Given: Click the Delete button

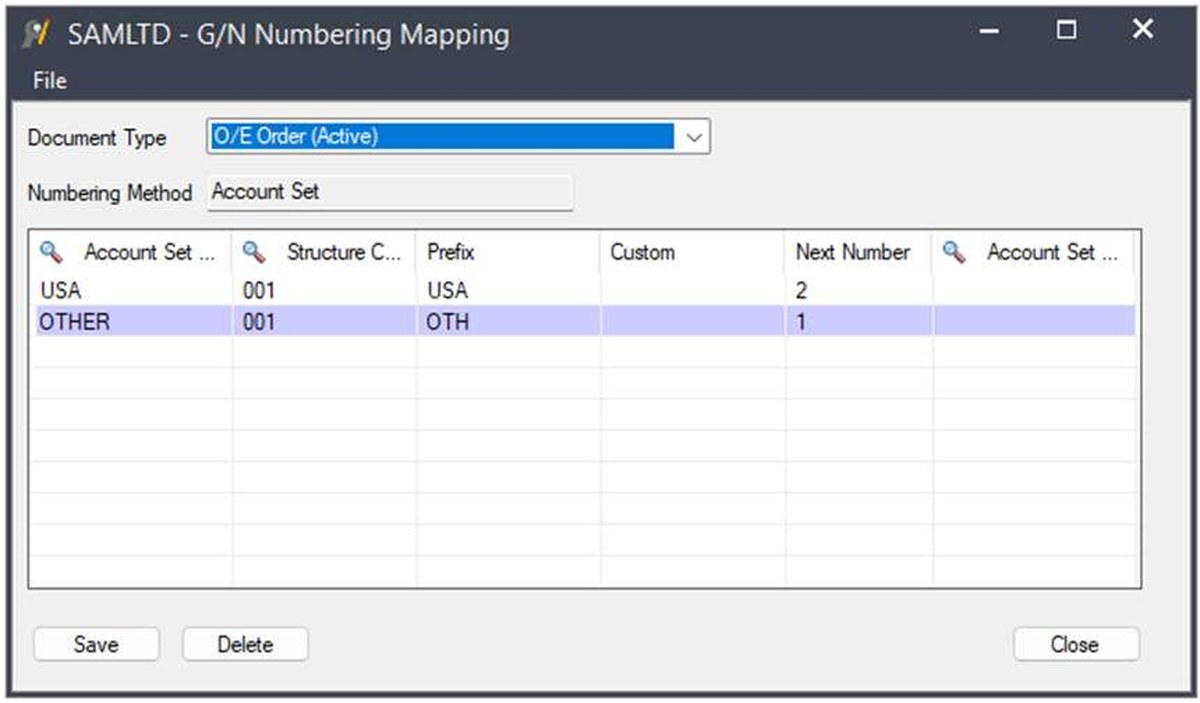Looking at the screenshot, I should coord(245,645).
